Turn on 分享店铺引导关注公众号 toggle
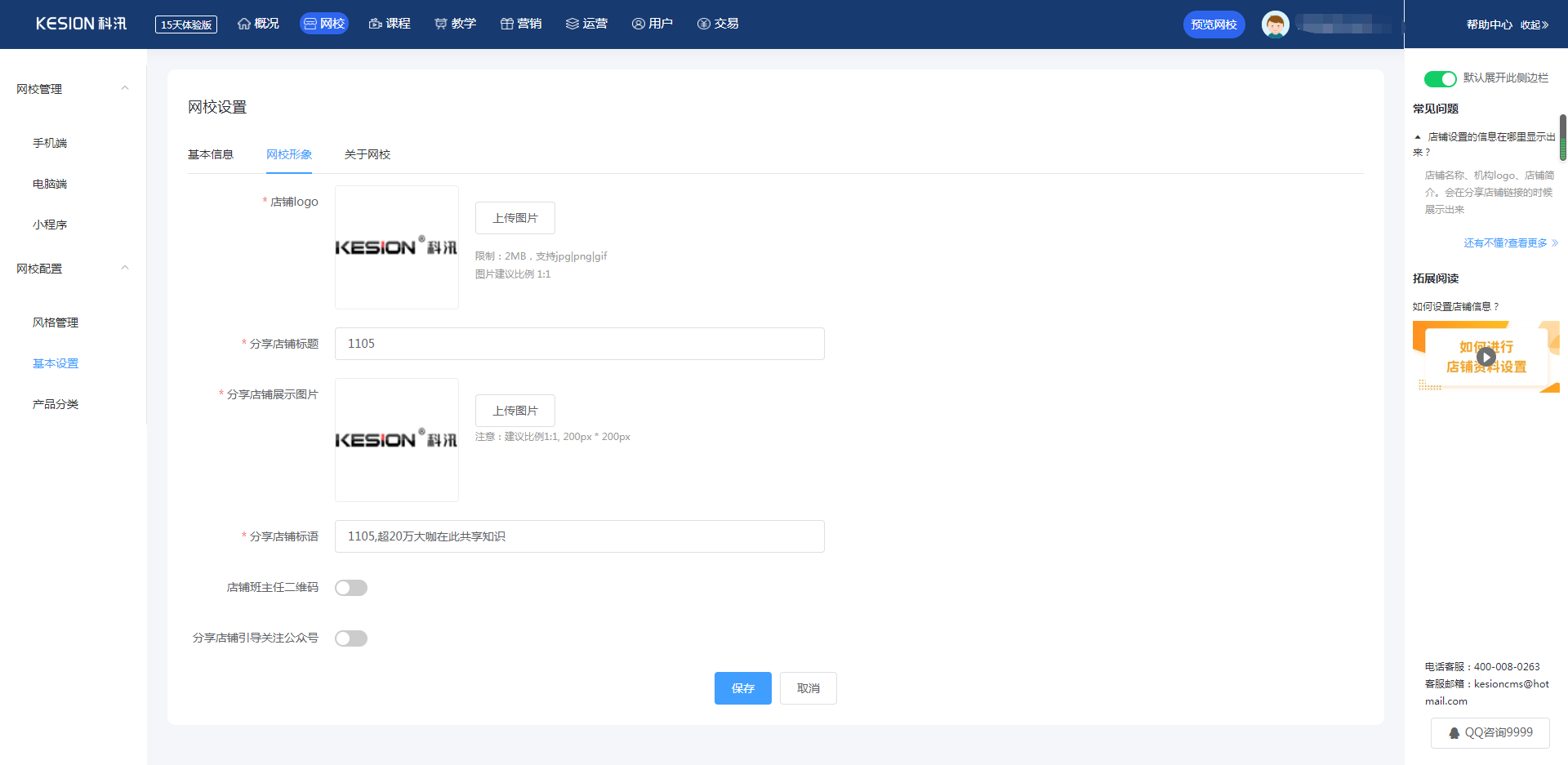The width and height of the screenshot is (1568, 765). [x=351, y=638]
